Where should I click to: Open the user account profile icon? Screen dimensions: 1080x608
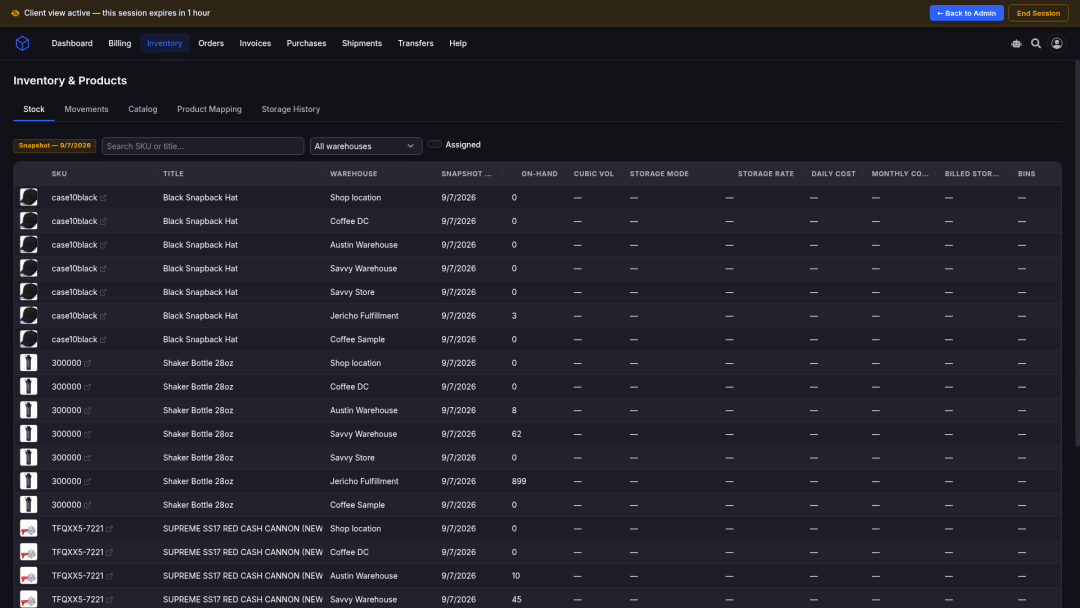point(1057,43)
